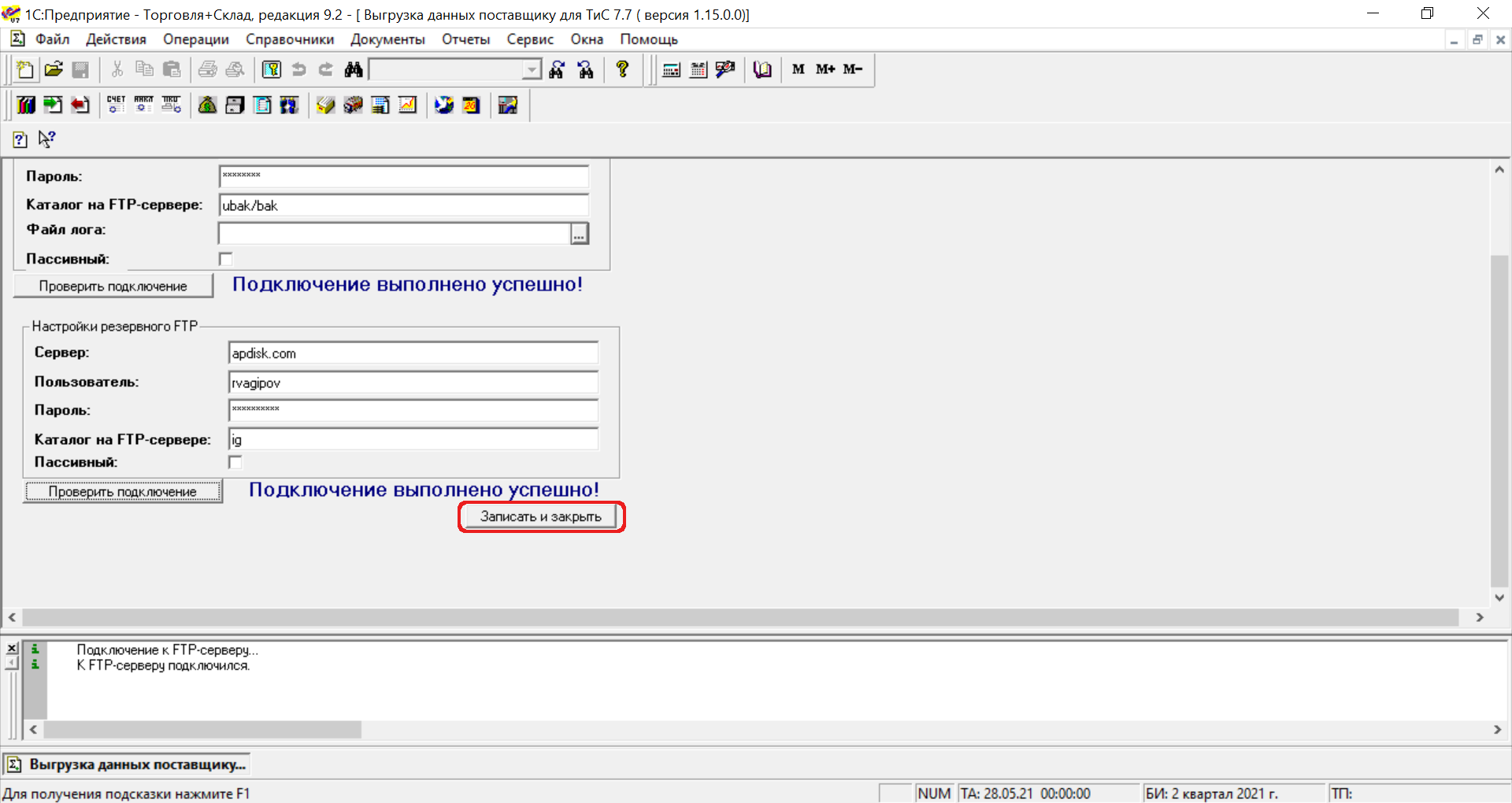This screenshot has height=803, width=1512.
Task: Click message line 'К FTP-серверу подключился.'
Action: pos(163,665)
